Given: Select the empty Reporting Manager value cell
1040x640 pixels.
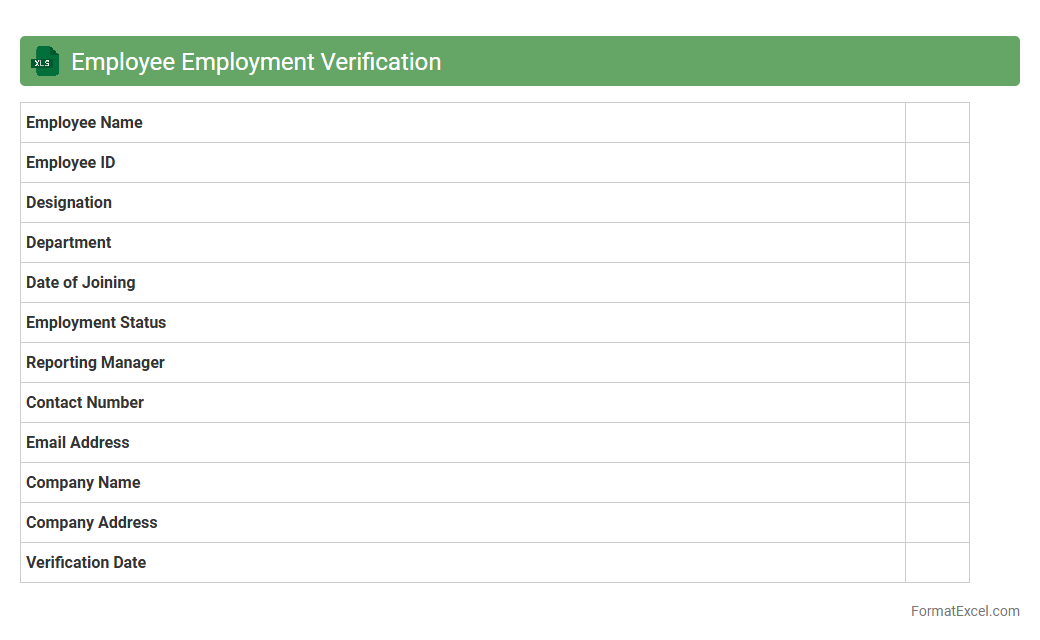Looking at the screenshot, I should click(937, 363).
